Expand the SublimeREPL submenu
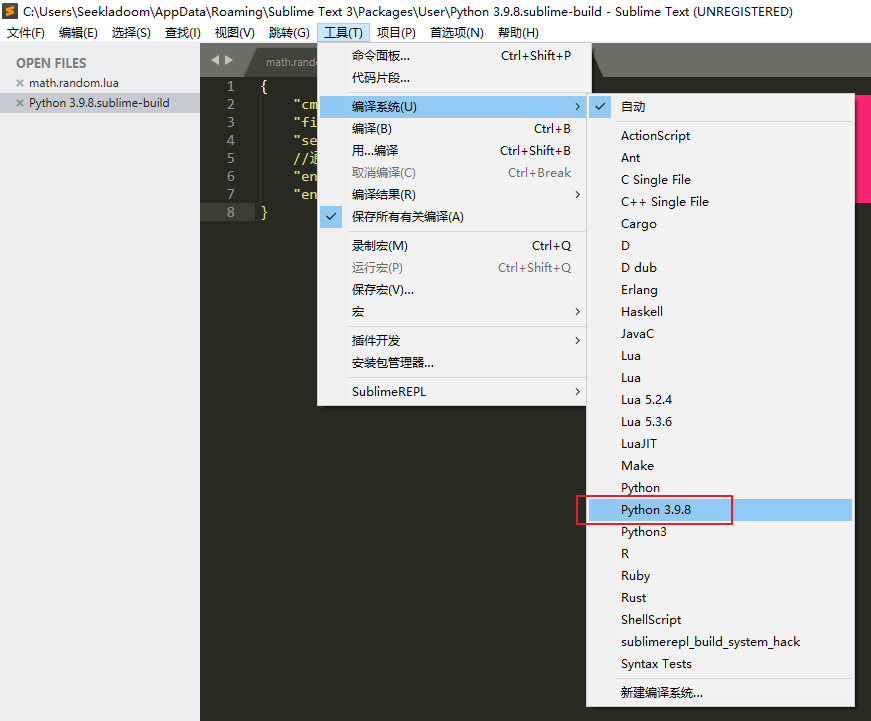This screenshot has width=871, height=721. tap(453, 392)
